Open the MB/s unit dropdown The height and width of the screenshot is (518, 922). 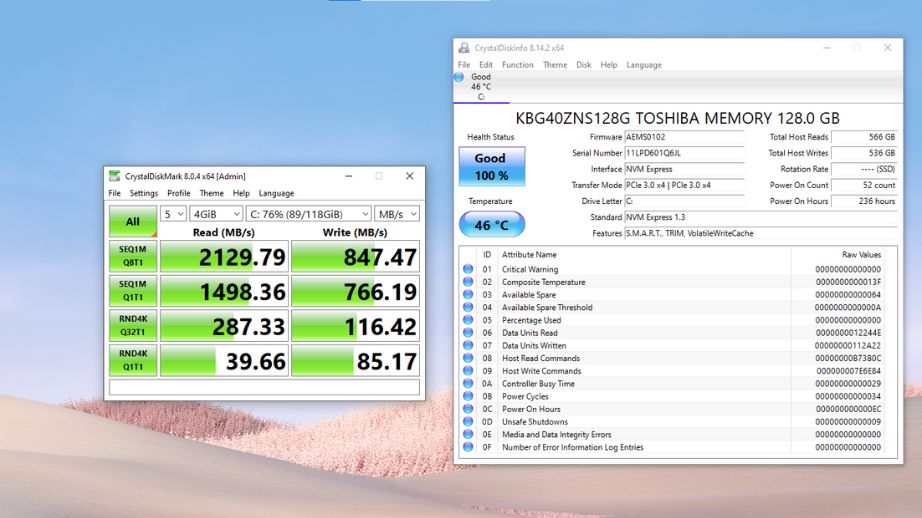pos(397,214)
